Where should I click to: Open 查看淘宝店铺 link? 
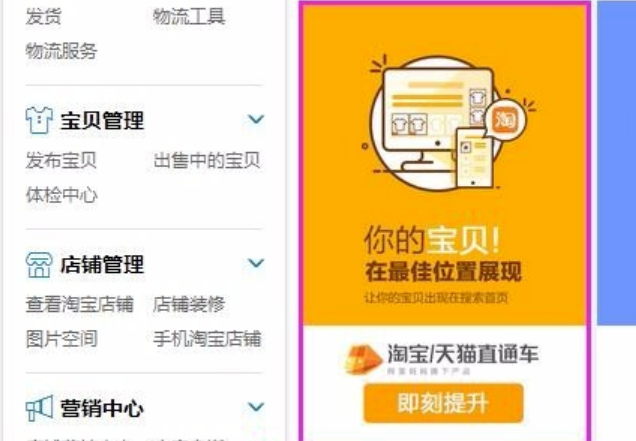80,304
